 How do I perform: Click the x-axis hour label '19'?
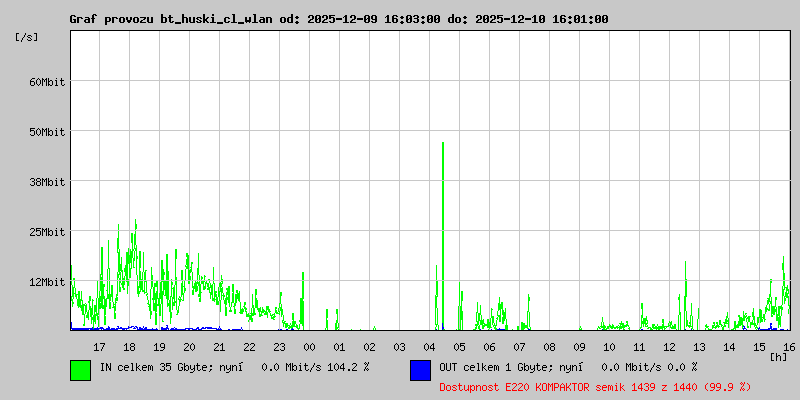coord(159,347)
